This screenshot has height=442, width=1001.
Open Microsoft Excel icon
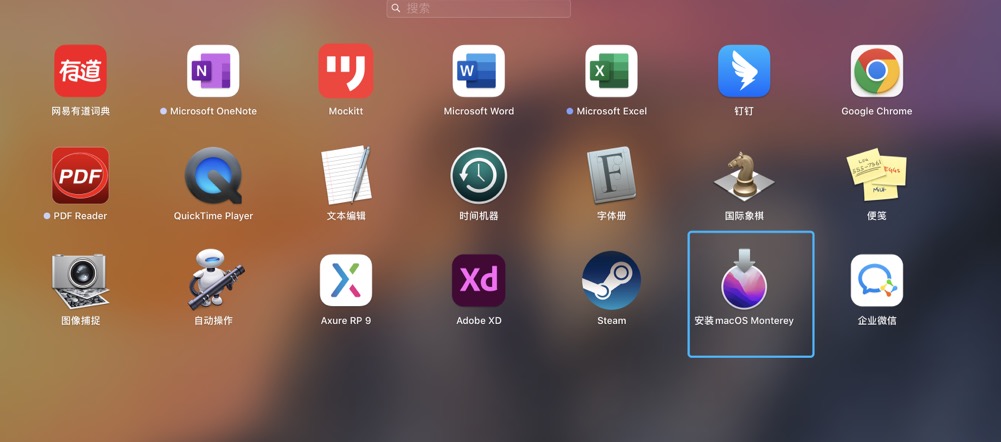click(612, 71)
